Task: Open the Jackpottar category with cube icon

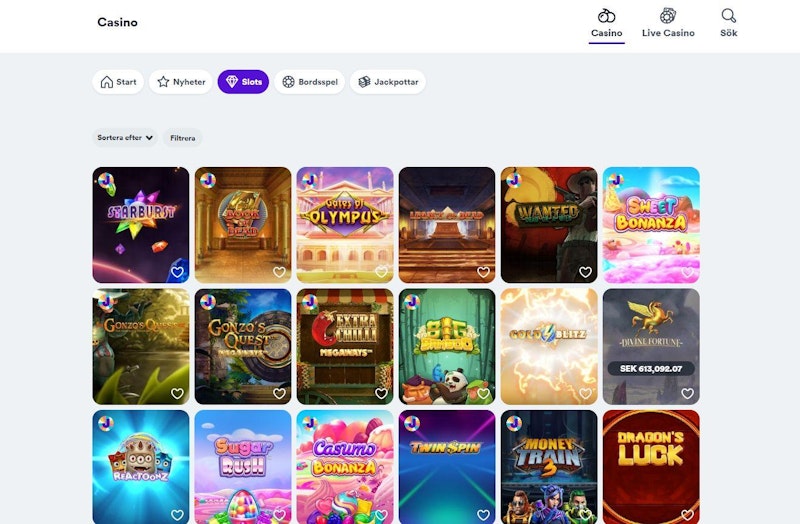Action: pos(388,82)
